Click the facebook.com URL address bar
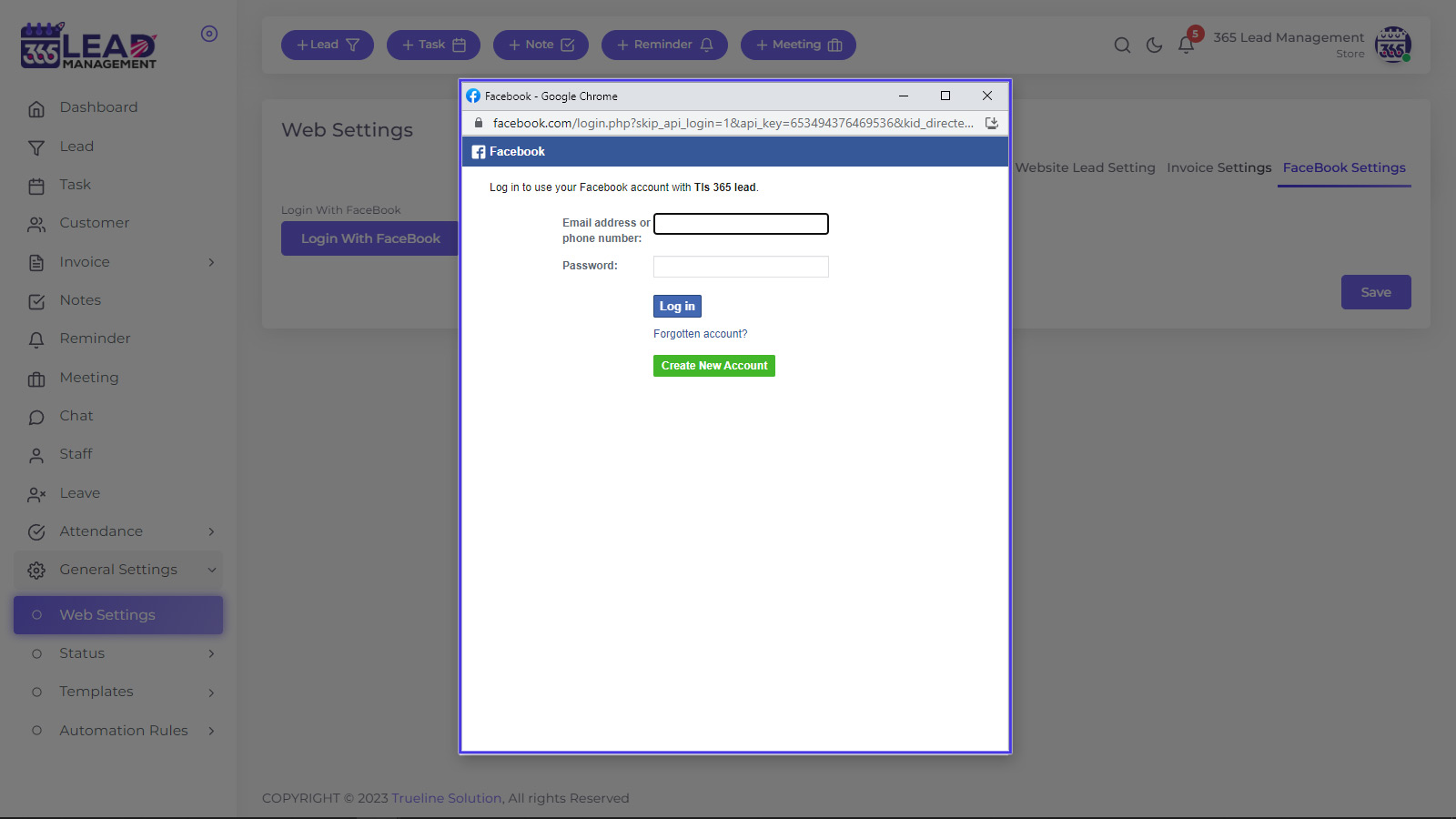Image resolution: width=1456 pixels, height=819 pixels. (x=733, y=123)
